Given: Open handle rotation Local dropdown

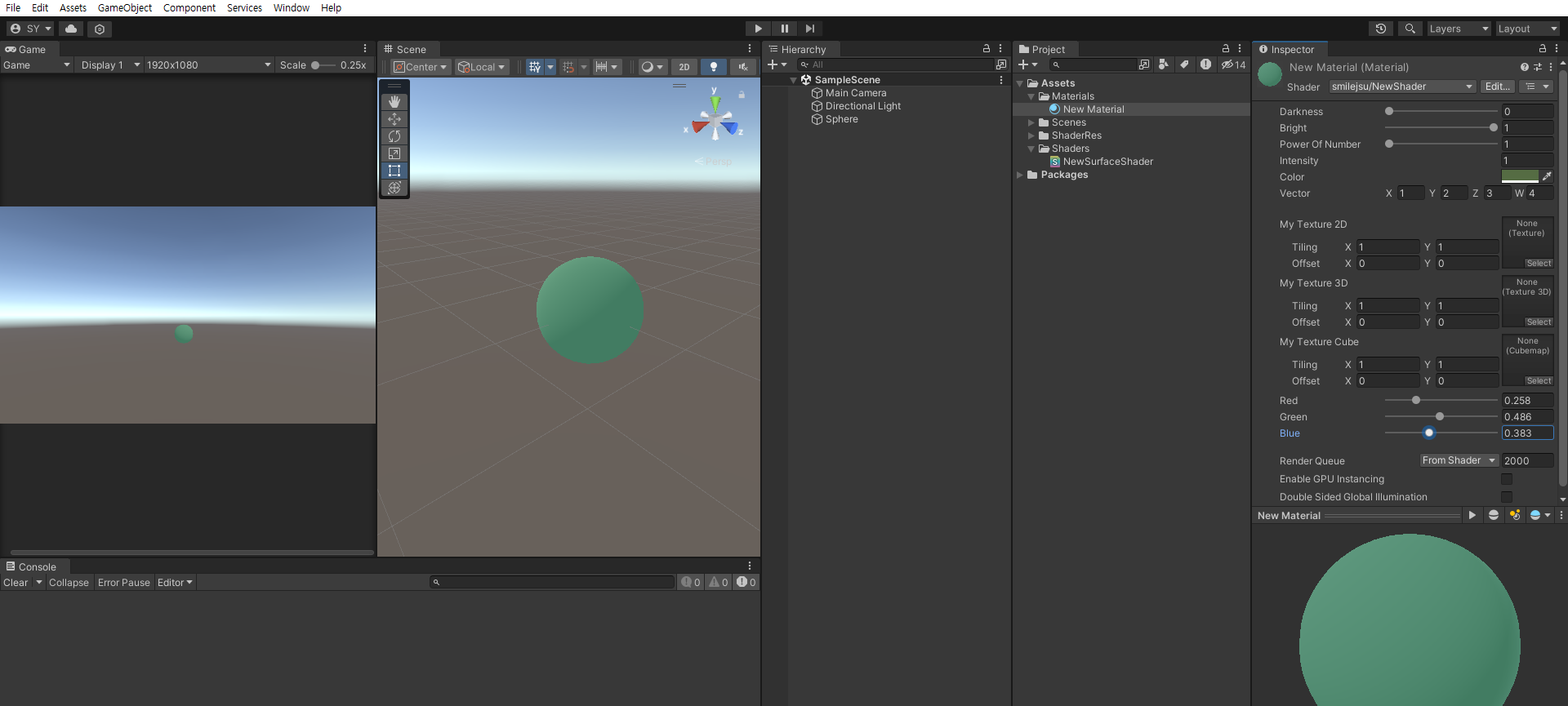Looking at the screenshot, I should coord(483,67).
